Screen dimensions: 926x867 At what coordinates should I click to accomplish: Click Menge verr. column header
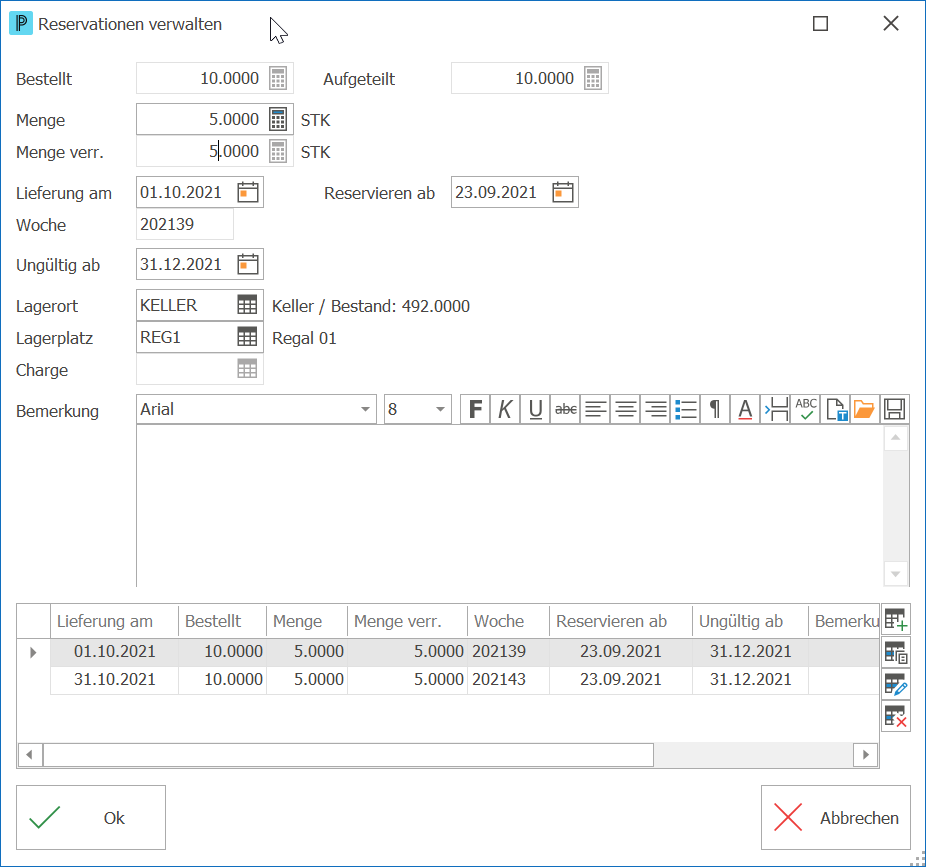[407, 621]
